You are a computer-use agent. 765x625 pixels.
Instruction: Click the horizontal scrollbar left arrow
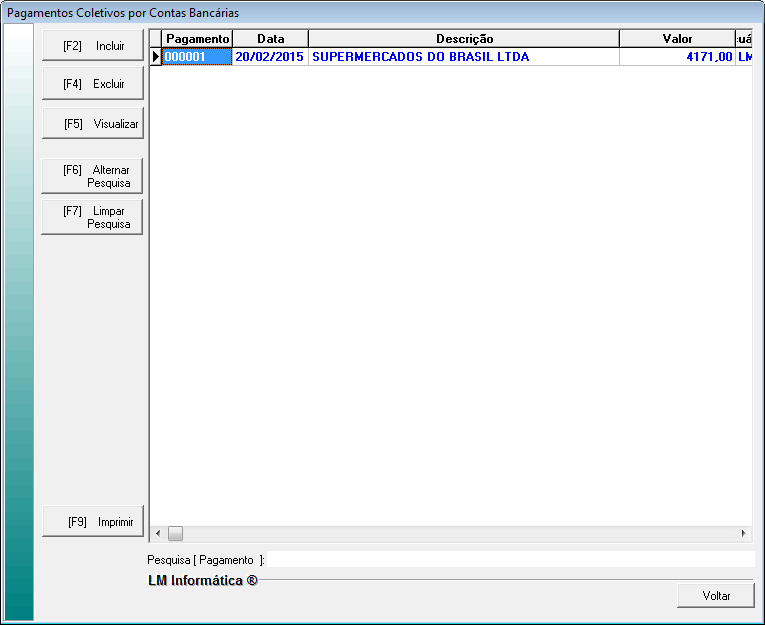[157, 534]
